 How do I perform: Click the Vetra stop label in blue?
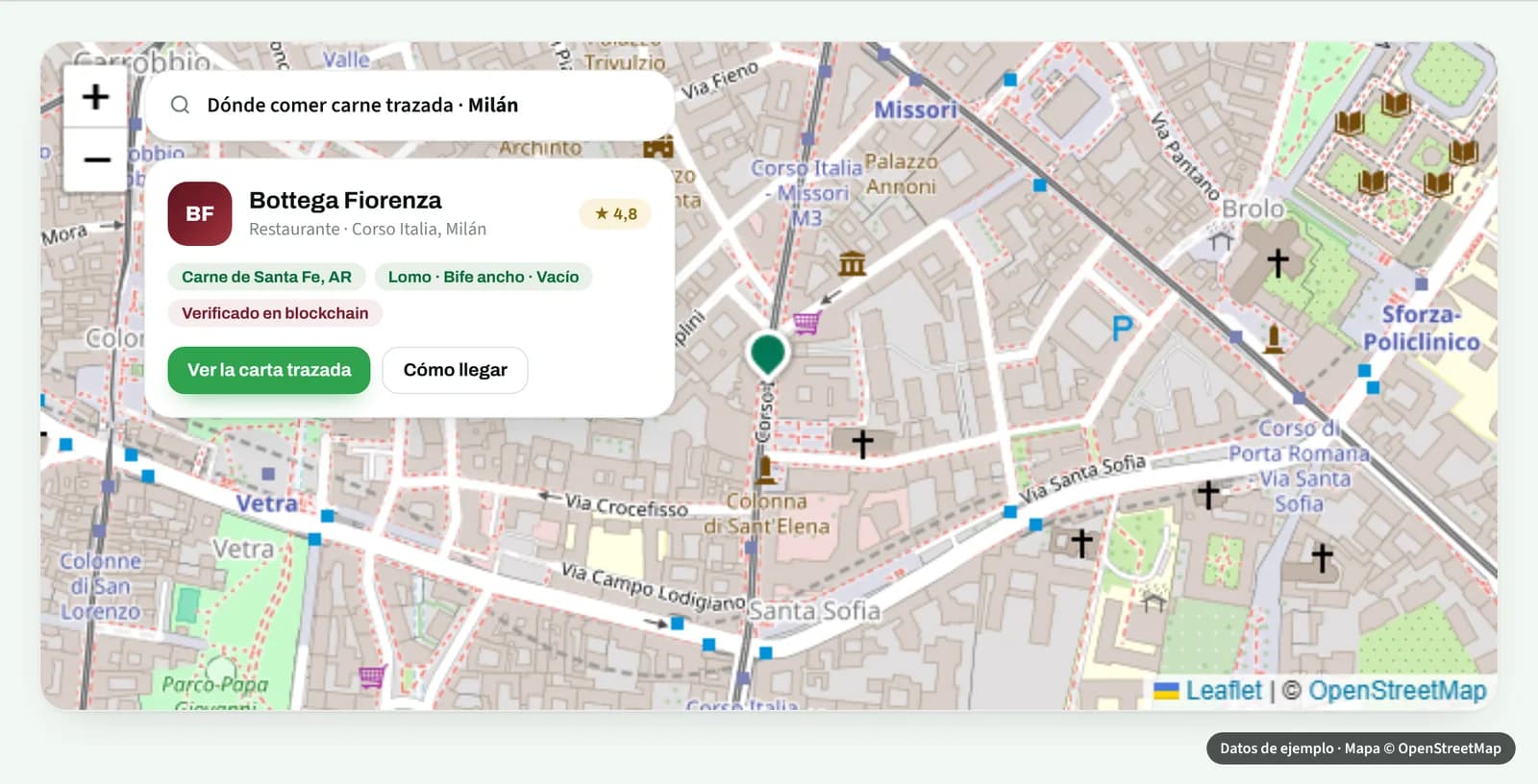coord(266,503)
